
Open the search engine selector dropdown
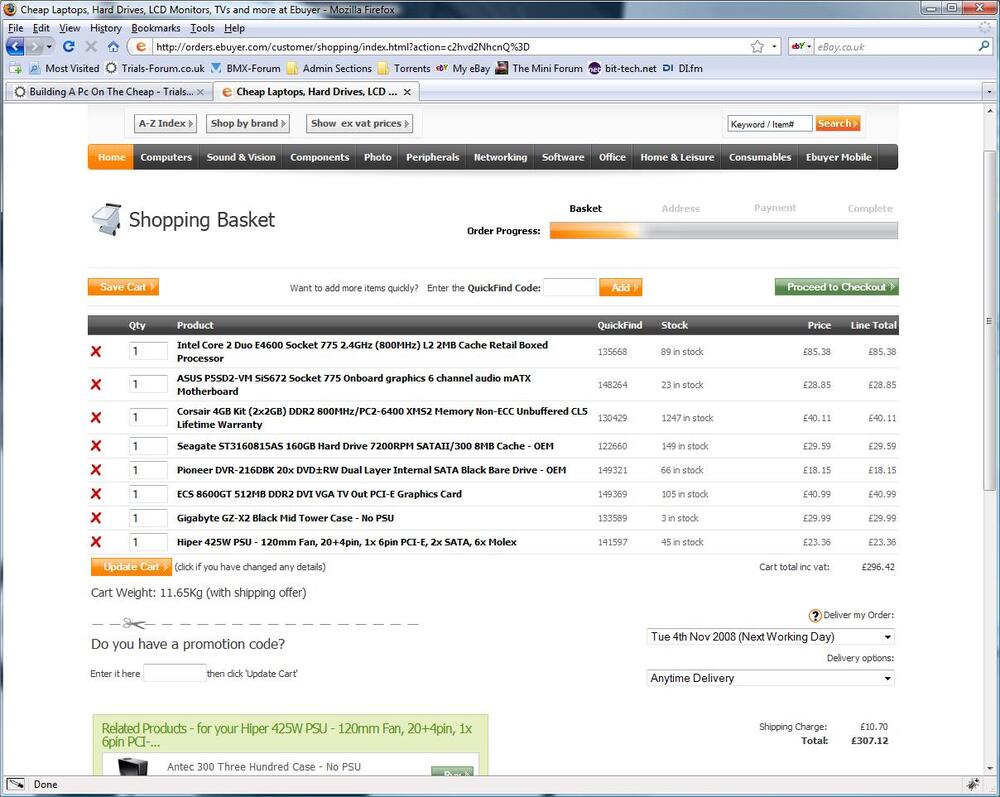pos(801,47)
